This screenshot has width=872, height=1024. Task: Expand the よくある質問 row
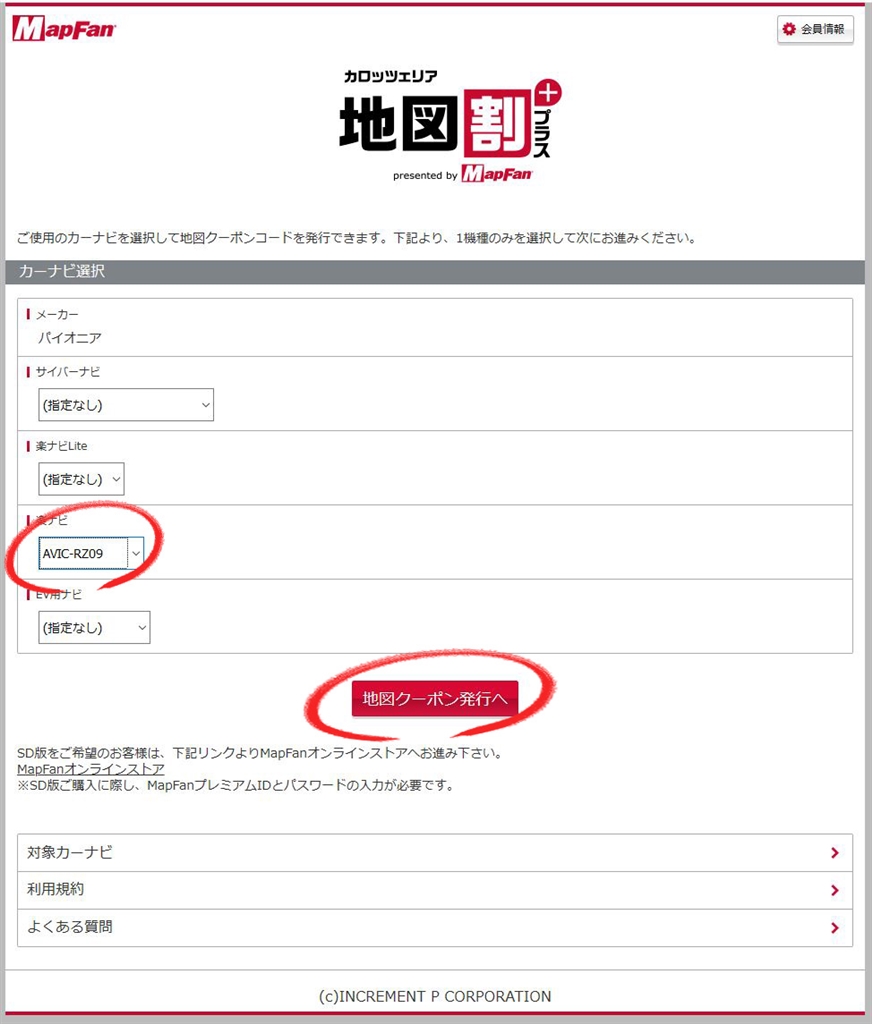(x=435, y=928)
